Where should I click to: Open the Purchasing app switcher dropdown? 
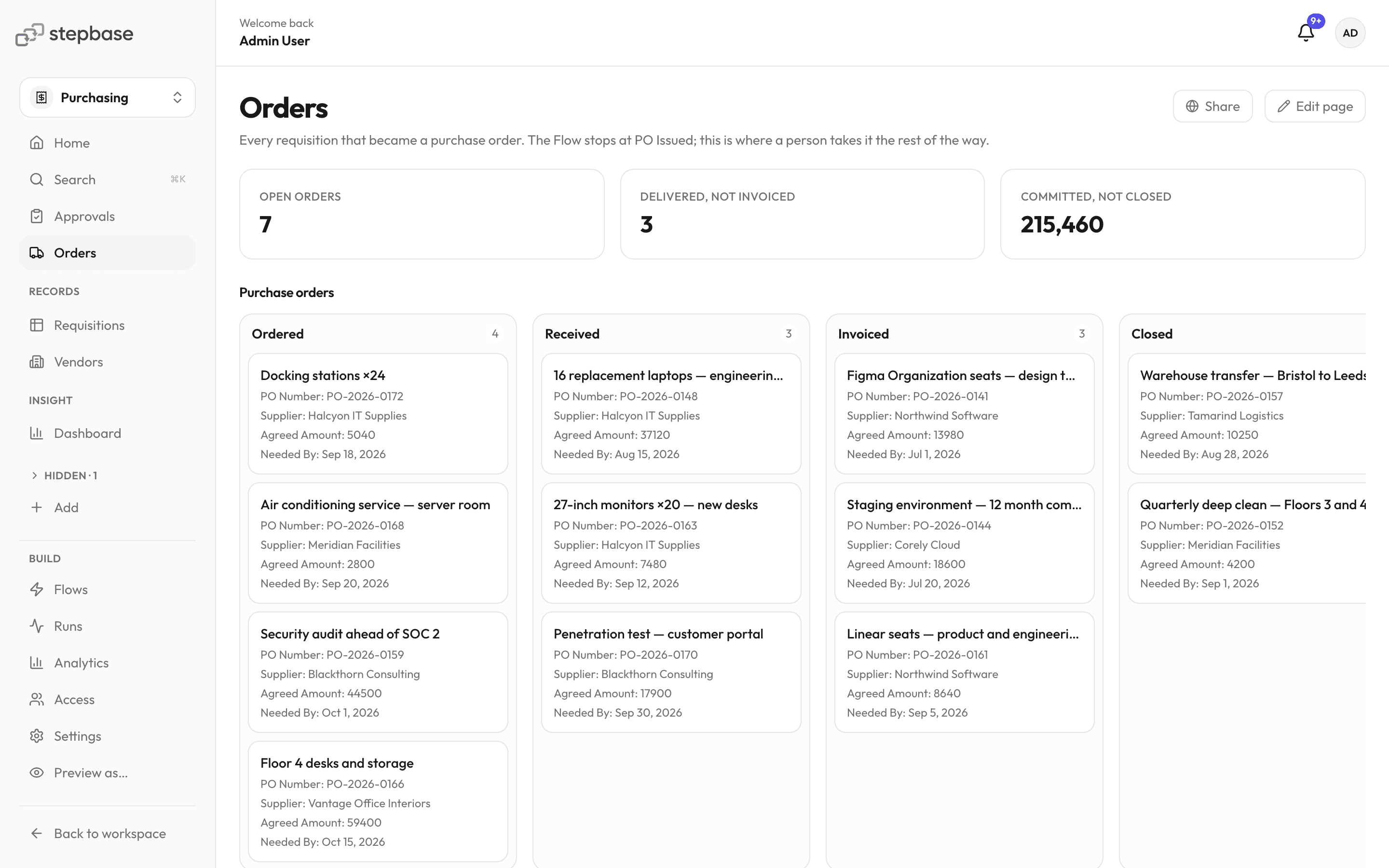pos(108,97)
